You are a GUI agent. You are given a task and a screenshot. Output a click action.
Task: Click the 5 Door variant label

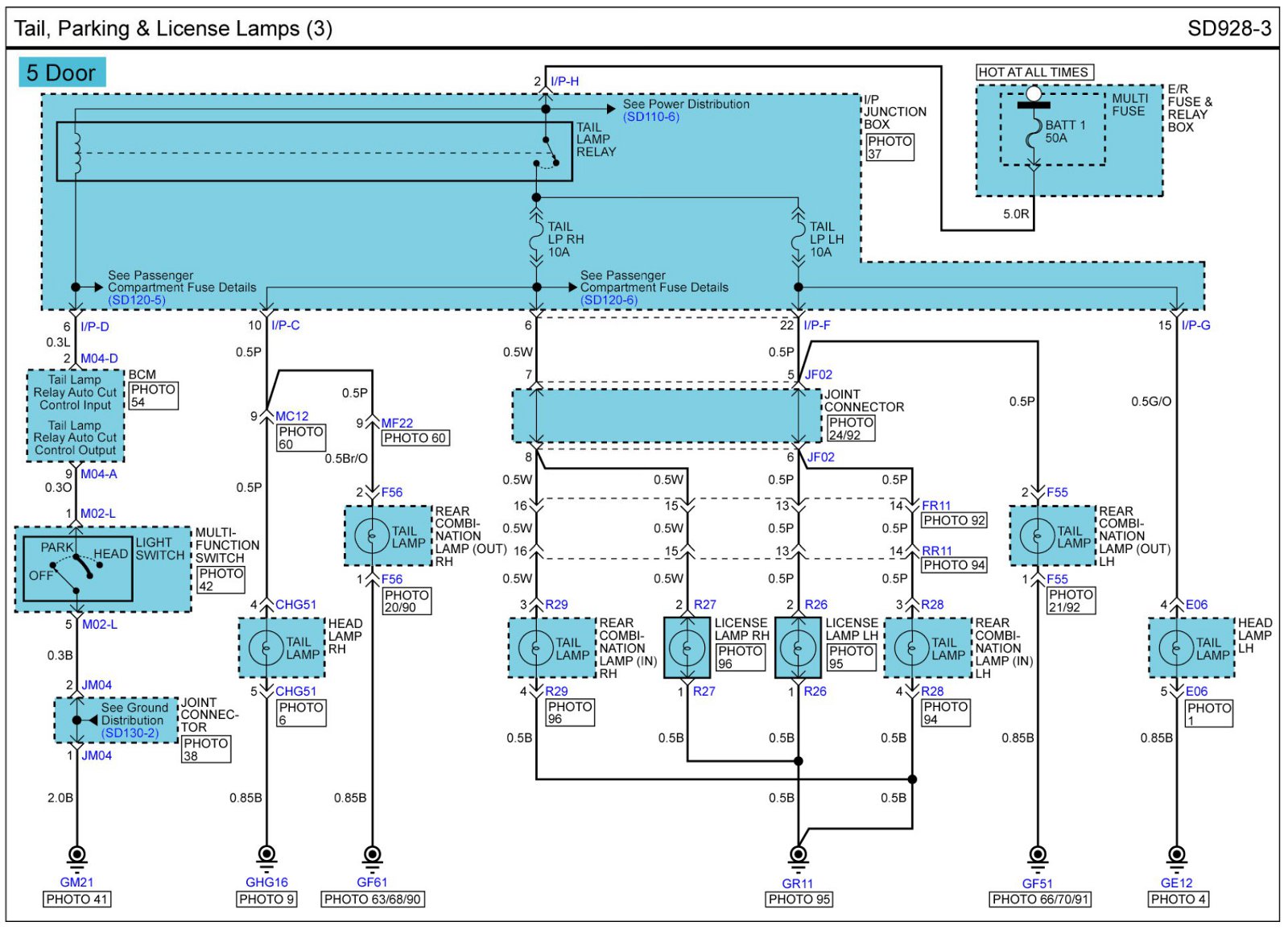pyautogui.click(x=61, y=72)
